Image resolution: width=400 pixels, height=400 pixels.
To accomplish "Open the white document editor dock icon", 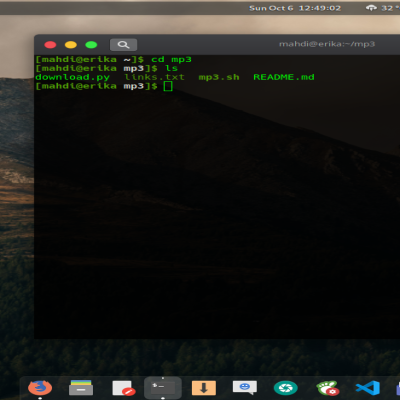I will (x=124, y=388).
